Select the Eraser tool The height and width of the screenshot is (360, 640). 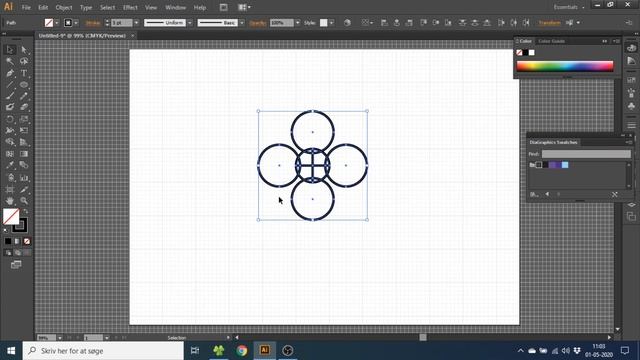point(24,107)
